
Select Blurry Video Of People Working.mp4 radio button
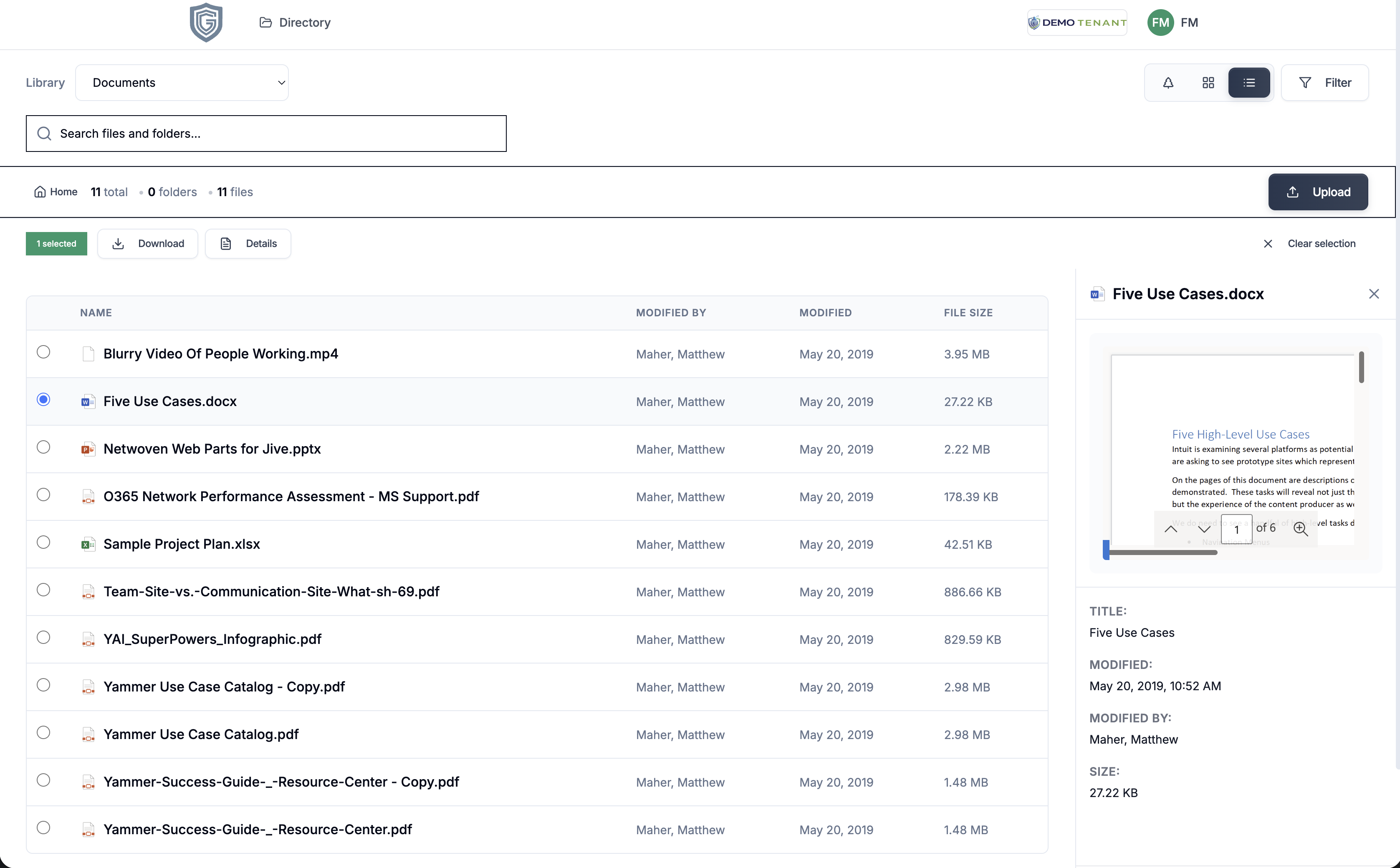click(43, 352)
